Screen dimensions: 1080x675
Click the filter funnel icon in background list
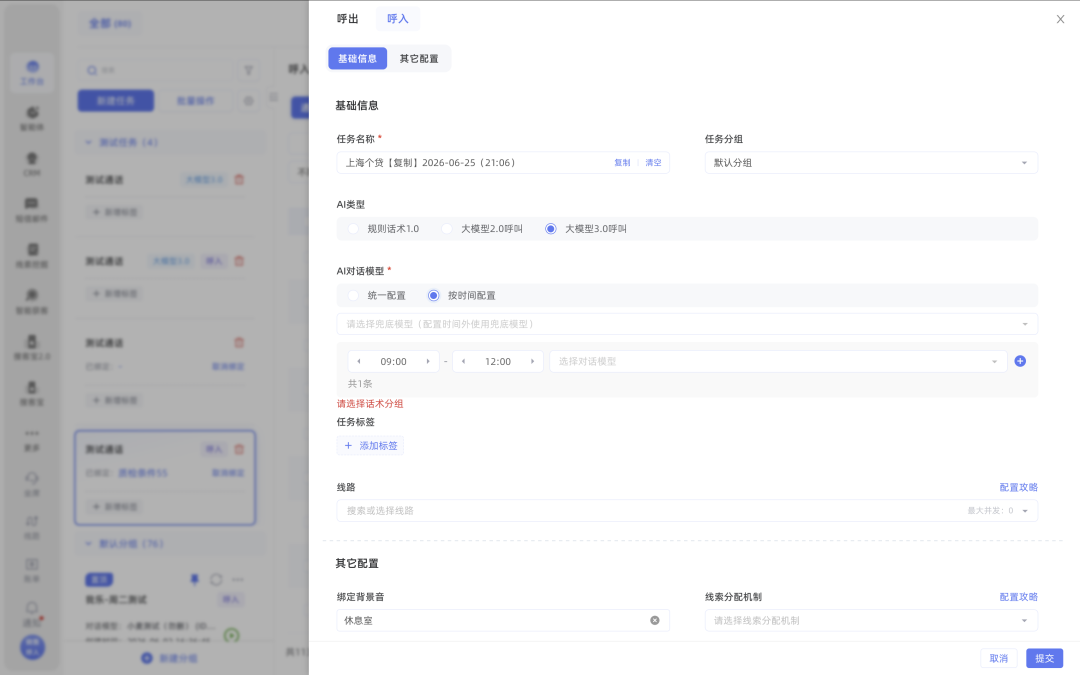[249, 70]
